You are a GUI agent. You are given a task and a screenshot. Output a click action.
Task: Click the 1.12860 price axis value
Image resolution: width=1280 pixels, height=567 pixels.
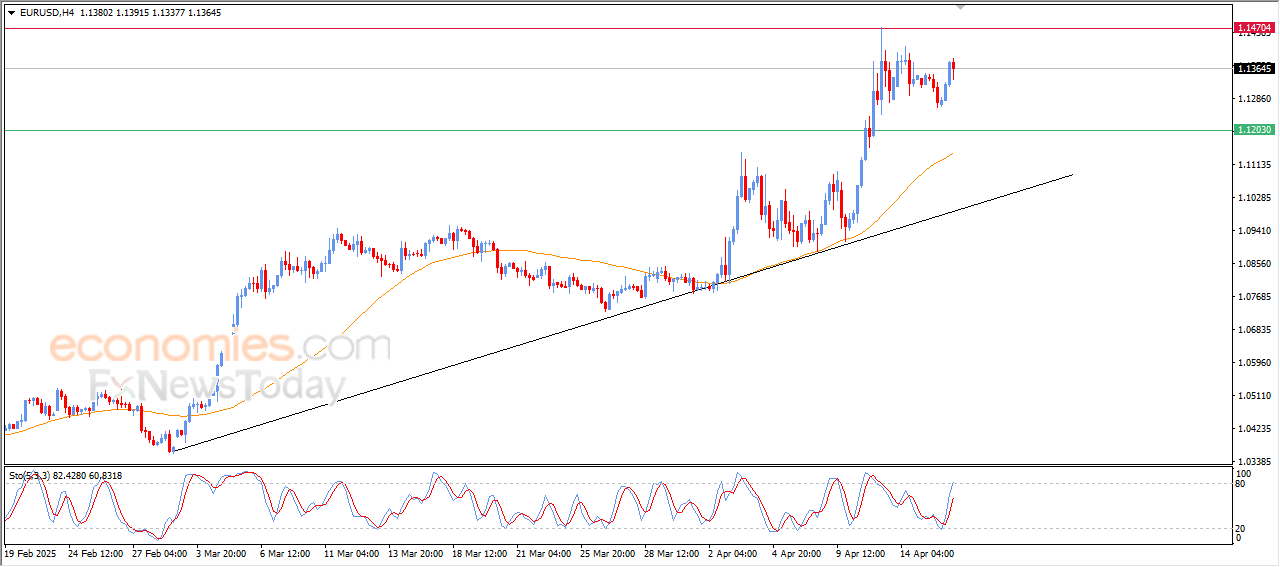coord(1254,99)
